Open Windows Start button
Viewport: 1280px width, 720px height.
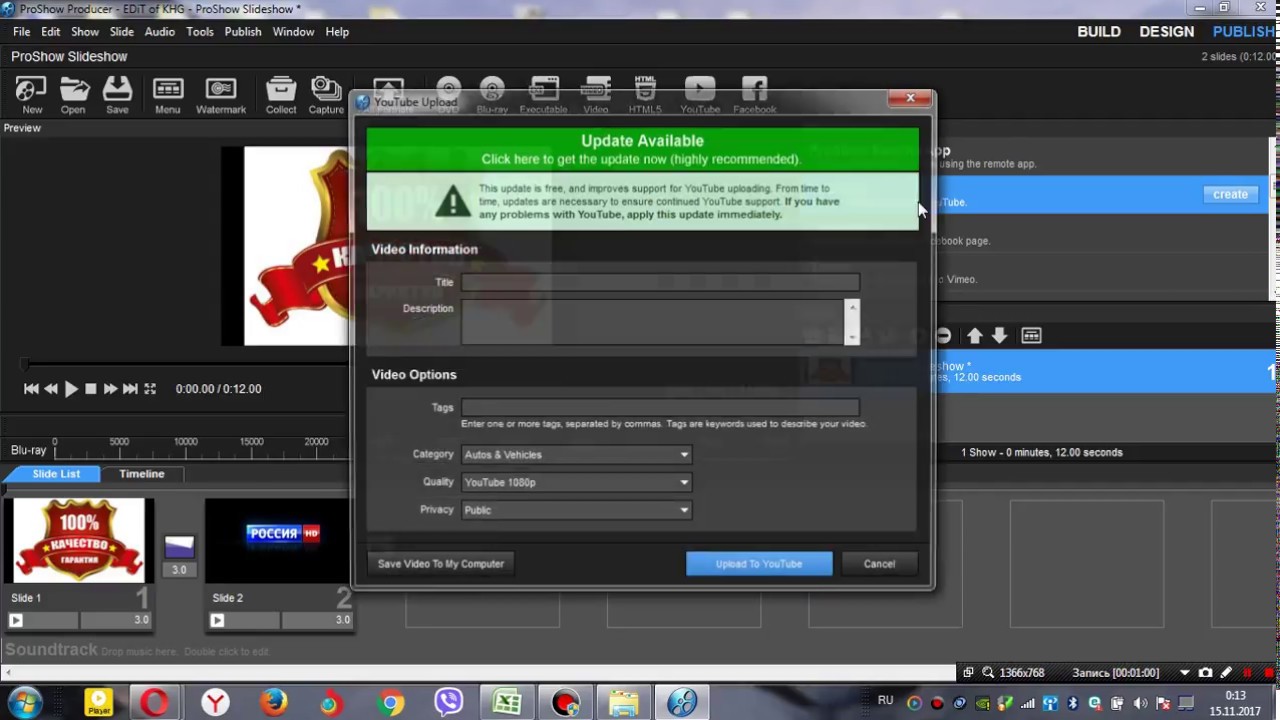(24, 703)
